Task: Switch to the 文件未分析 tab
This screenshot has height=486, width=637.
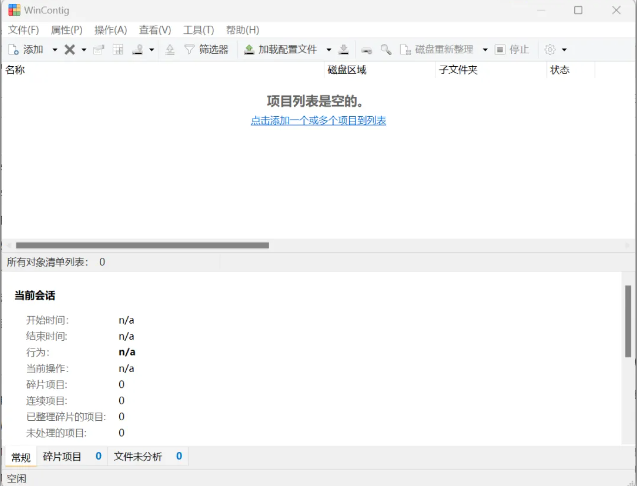Action: (x=138, y=456)
